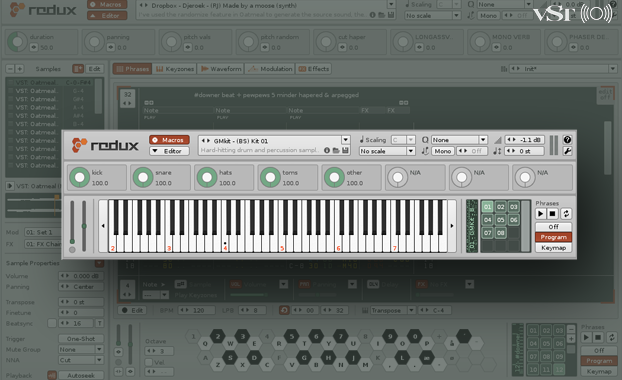The image size is (622, 380).
Task: Open the help question-mark icon in front Redux panel
Action: coord(567,140)
